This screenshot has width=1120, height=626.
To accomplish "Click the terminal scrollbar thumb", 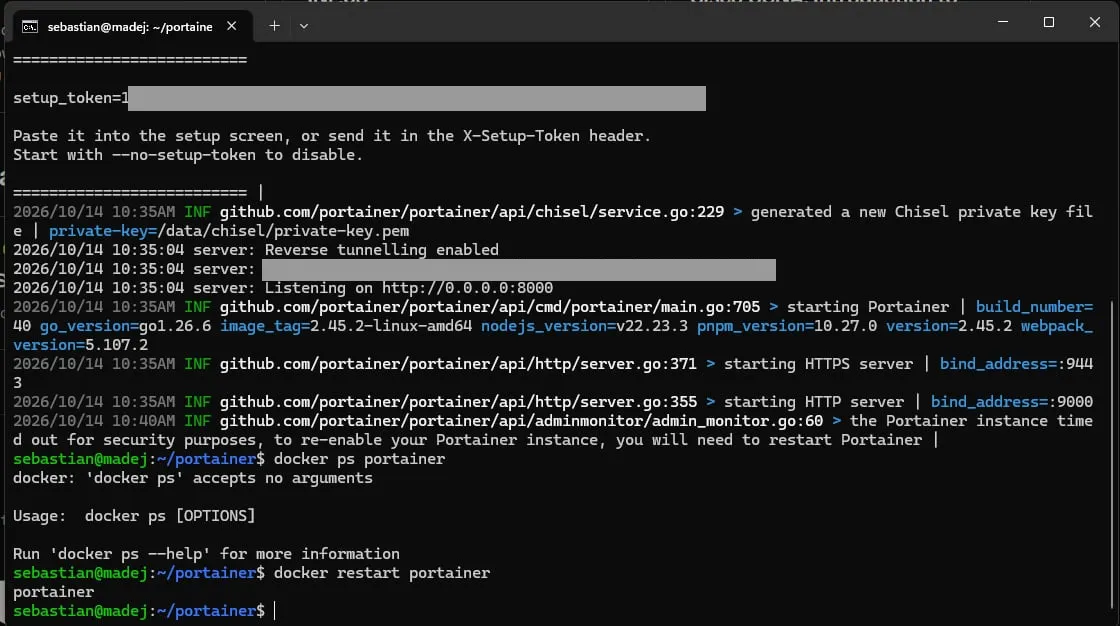I will pos(1112,454).
